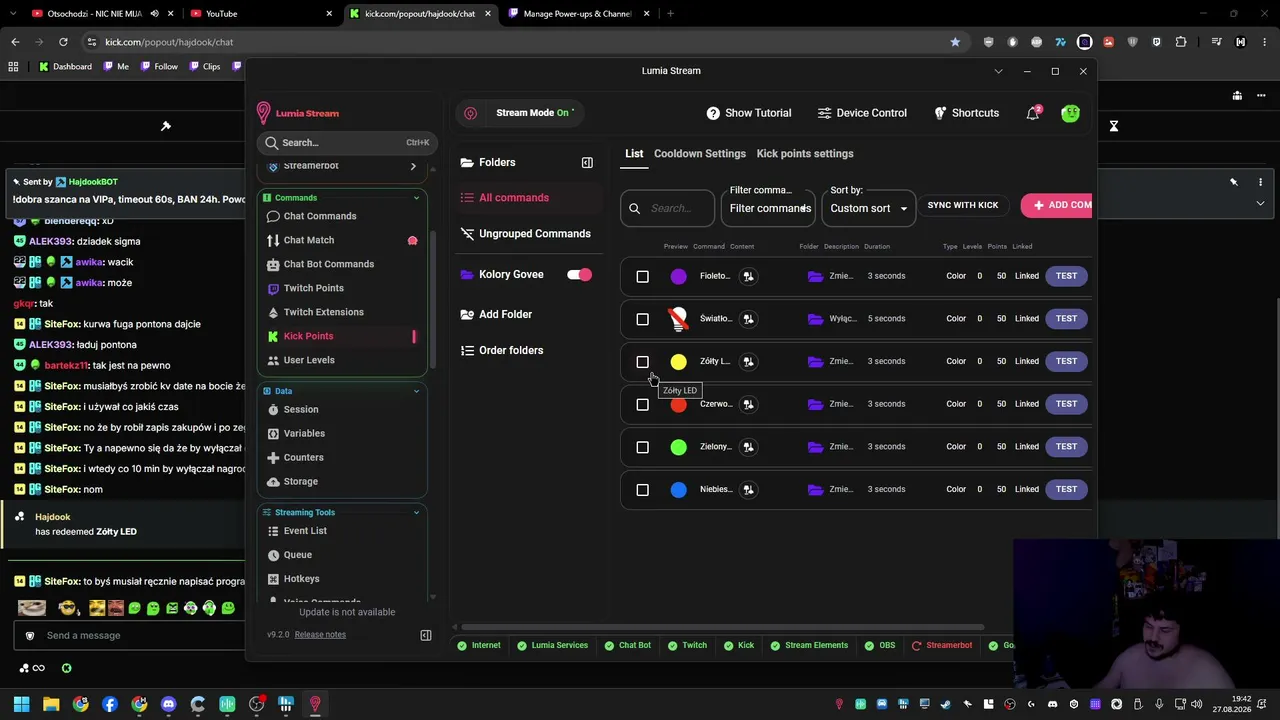Switch to Kick points settings tab
This screenshot has width=1280, height=720.
point(805,154)
